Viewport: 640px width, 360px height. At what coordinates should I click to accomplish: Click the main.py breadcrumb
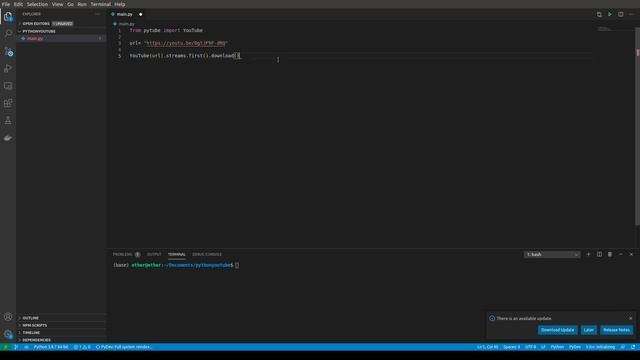click(124, 24)
